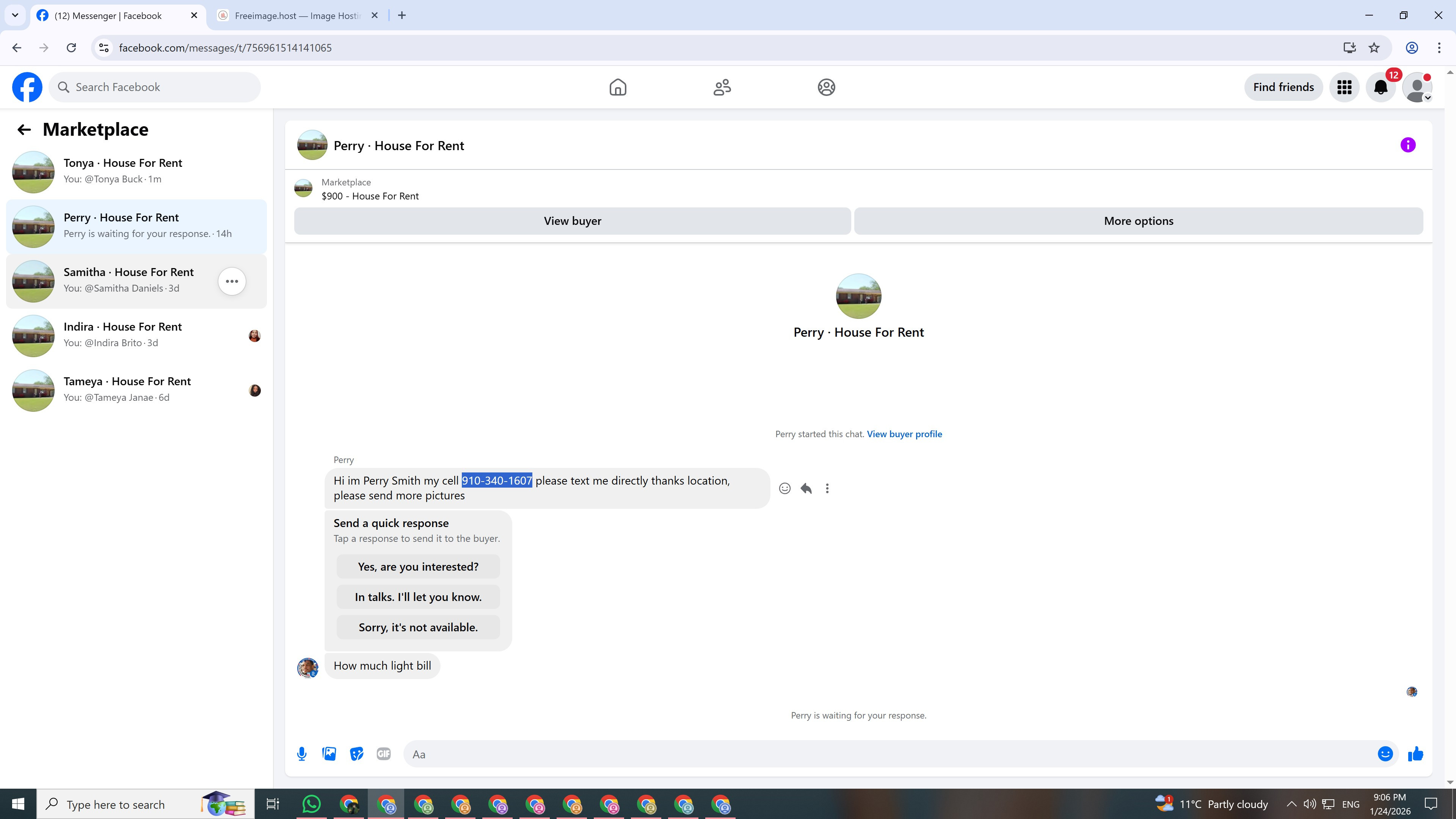Click the voice clip microphone icon
The height and width of the screenshot is (819, 1456).
coord(302,754)
